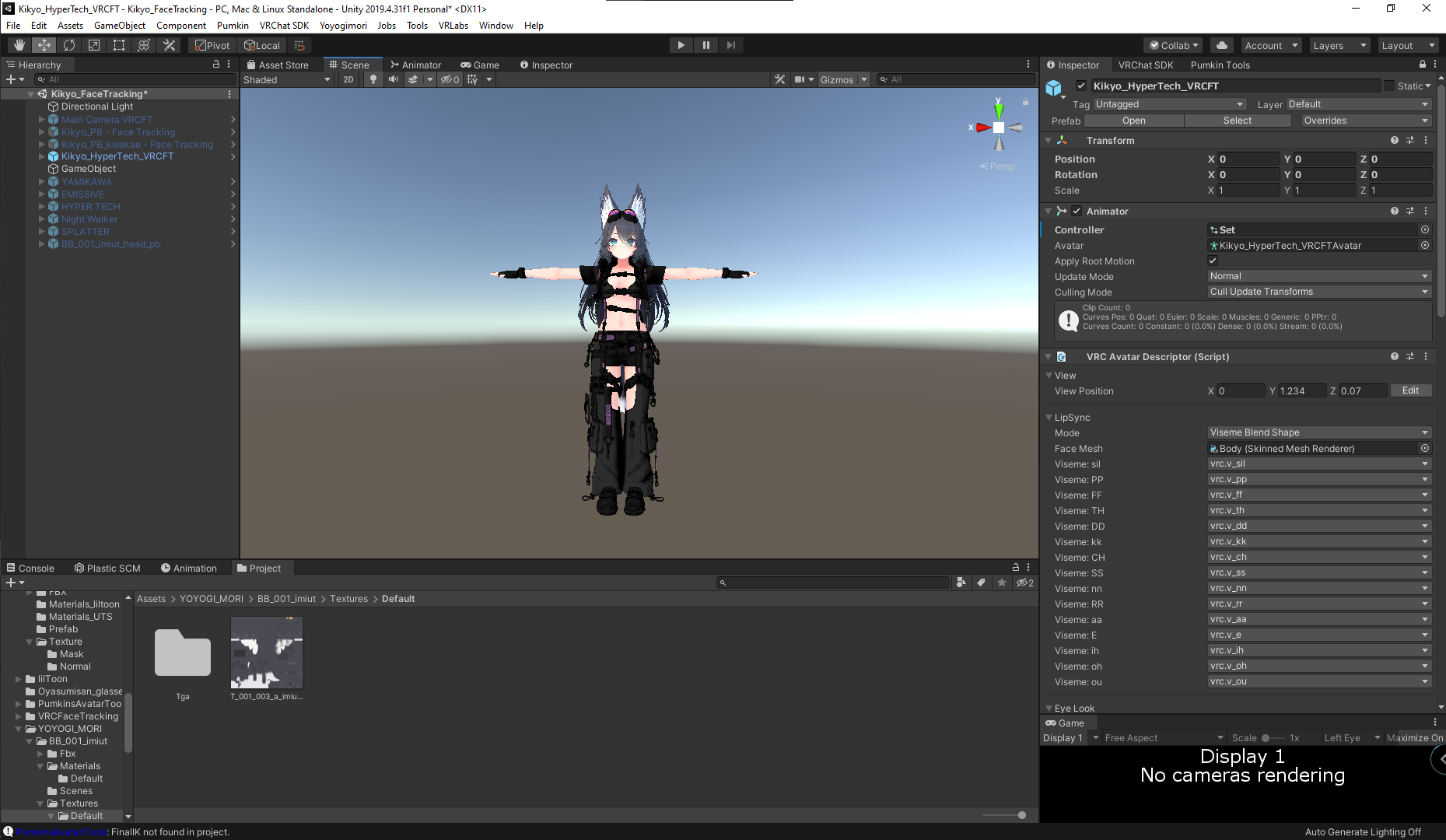Open cloud services icon
This screenshot has height=840, width=1446.
[x=1222, y=45]
